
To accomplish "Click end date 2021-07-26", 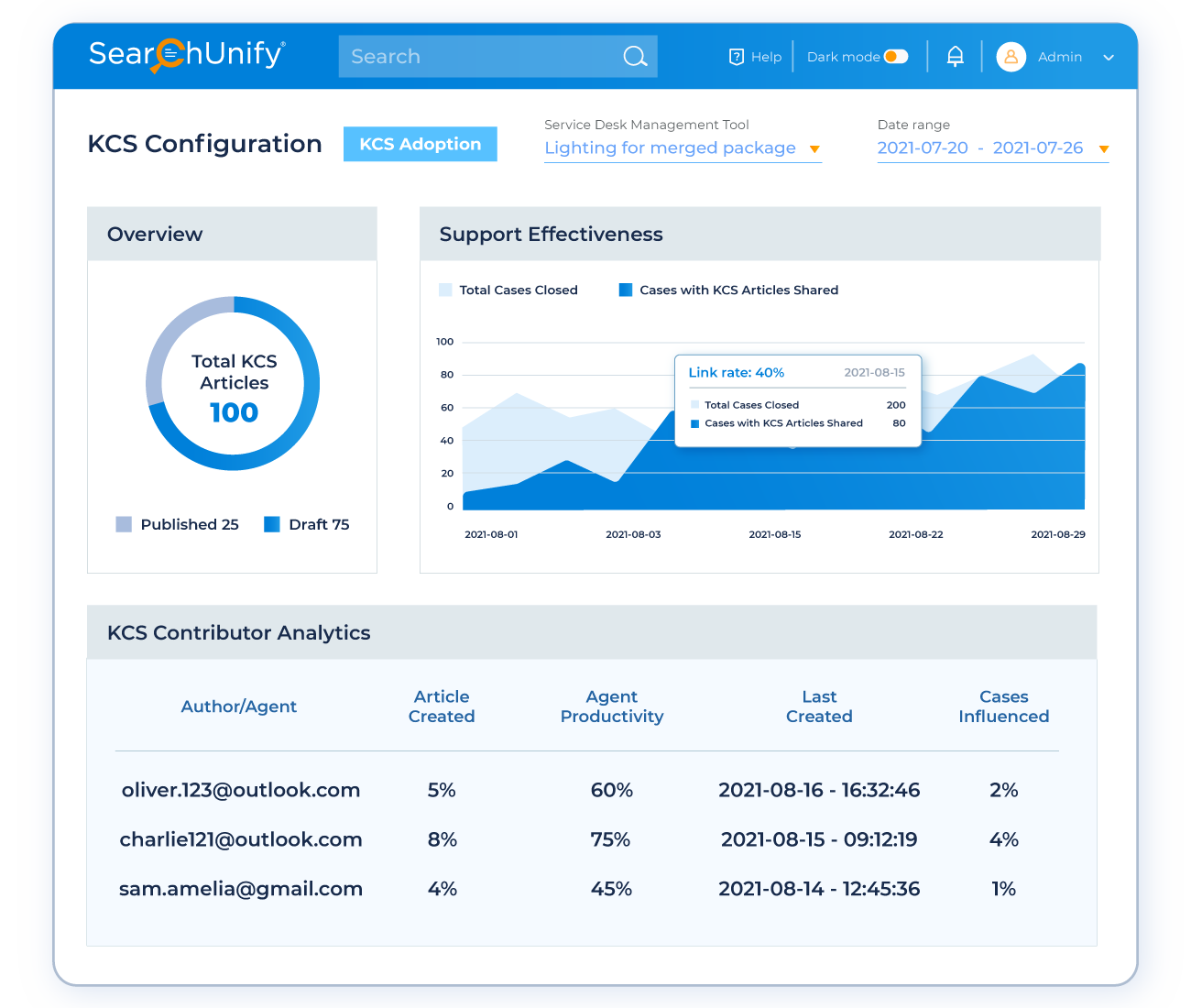I will [x=1038, y=148].
